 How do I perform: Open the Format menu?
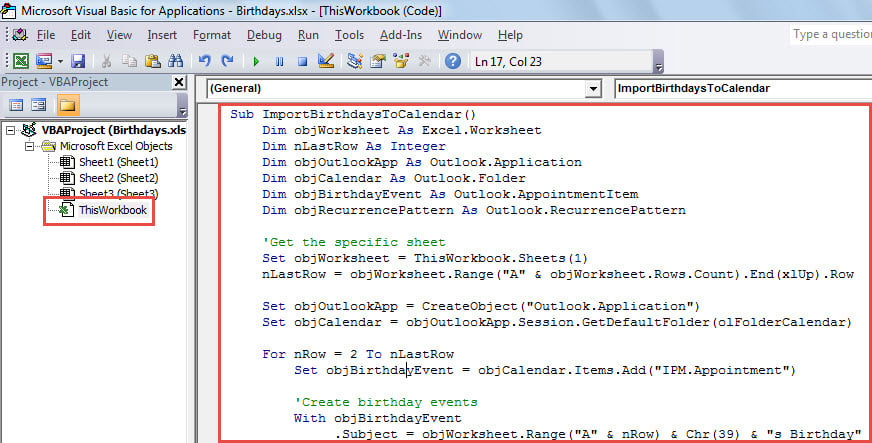[211, 35]
